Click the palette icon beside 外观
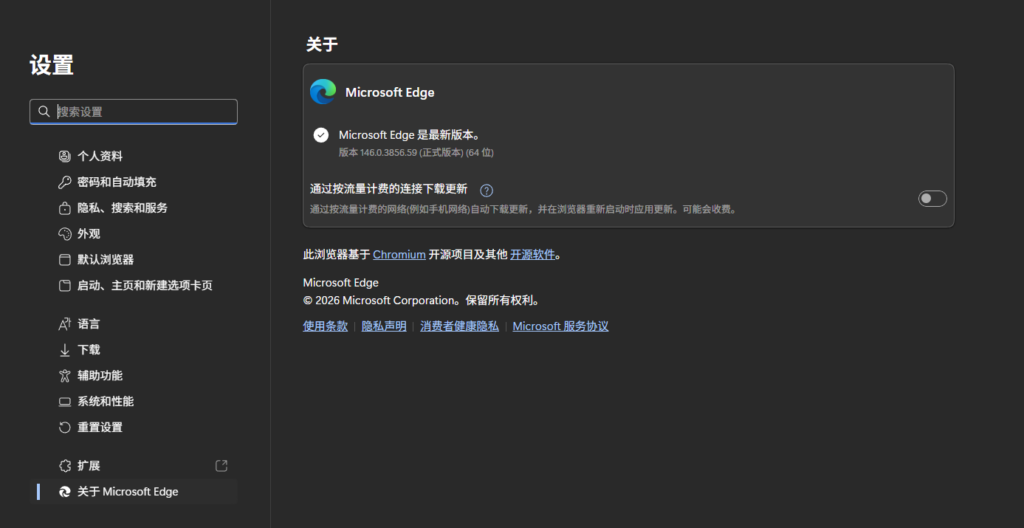This screenshot has width=1024, height=528. pyautogui.click(x=65, y=234)
